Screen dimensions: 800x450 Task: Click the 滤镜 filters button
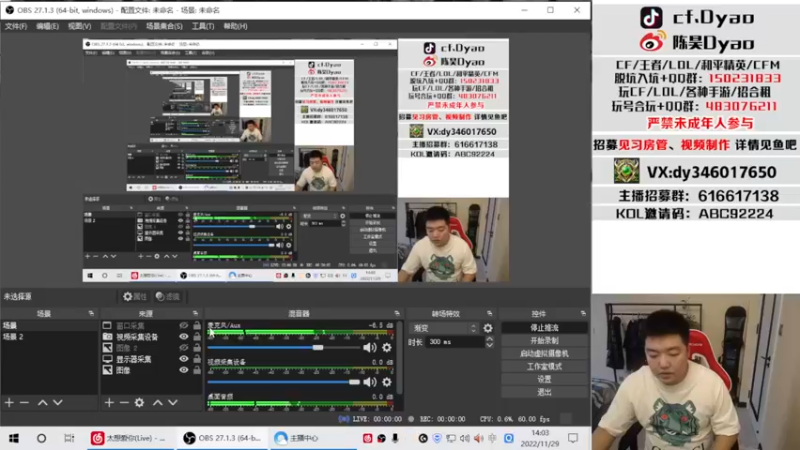(168, 296)
